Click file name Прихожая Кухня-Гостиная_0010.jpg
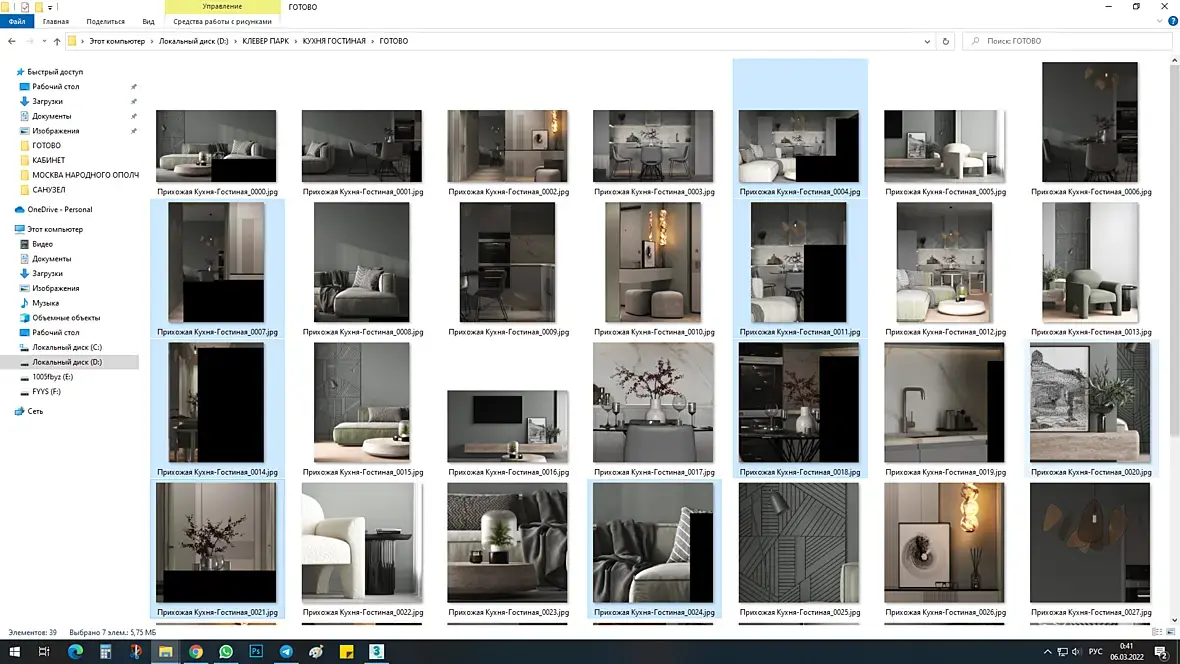 pos(654,332)
